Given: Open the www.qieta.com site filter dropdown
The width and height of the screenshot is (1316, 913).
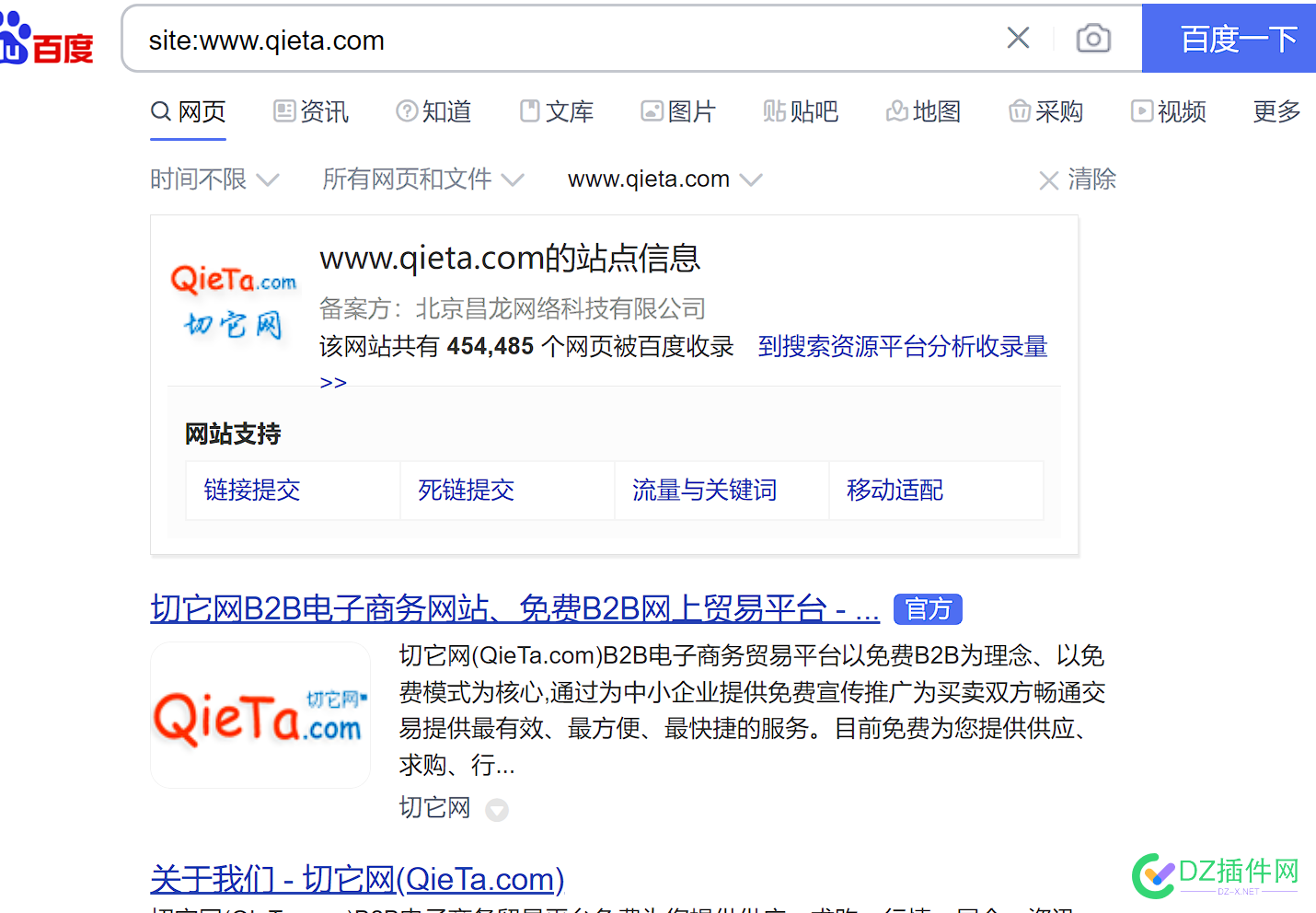Looking at the screenshot, I should (x=665, y=179).
